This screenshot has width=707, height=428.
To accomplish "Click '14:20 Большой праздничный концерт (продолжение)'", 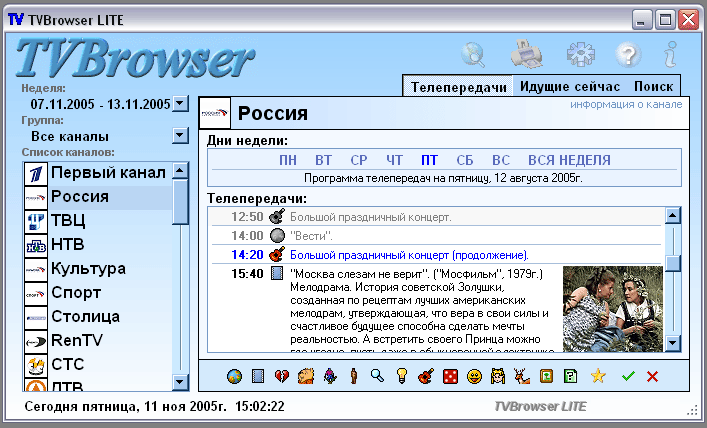I will click(x=436, y=254).
